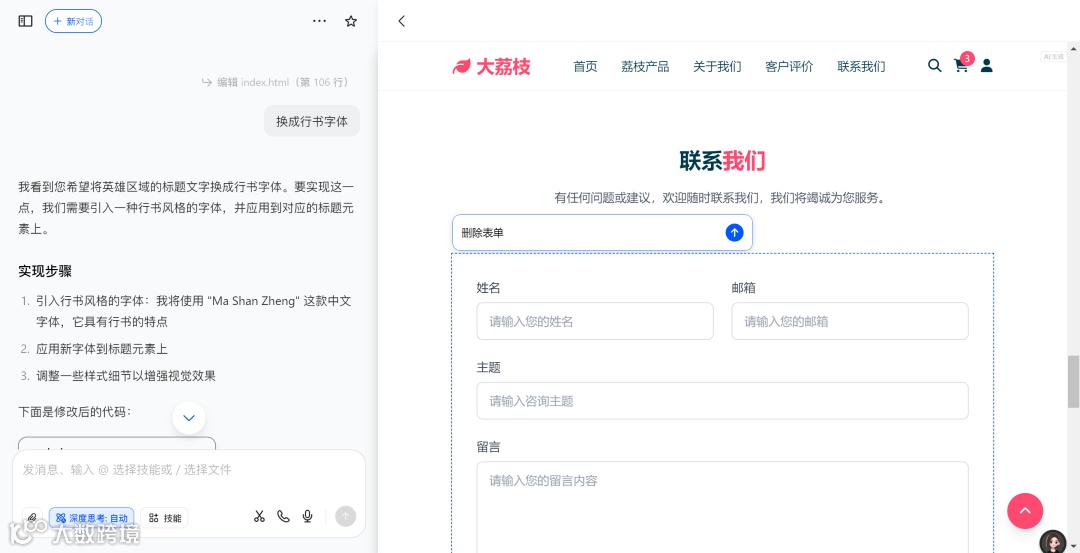Open the 联系我们 navigation item
Viewport: 1080px width, 553px height.
tap(862, 67)
